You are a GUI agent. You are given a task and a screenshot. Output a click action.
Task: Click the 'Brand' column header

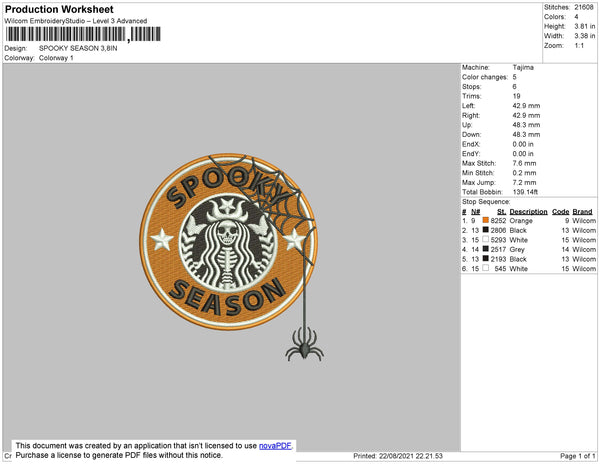(x=582, y=212)
